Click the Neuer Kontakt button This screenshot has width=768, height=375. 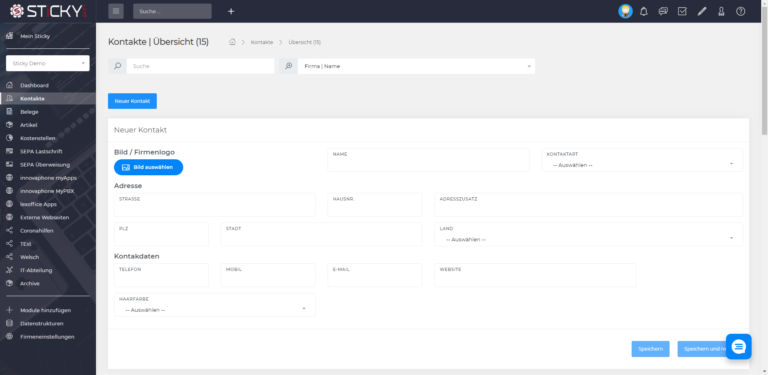pos(132,101)
